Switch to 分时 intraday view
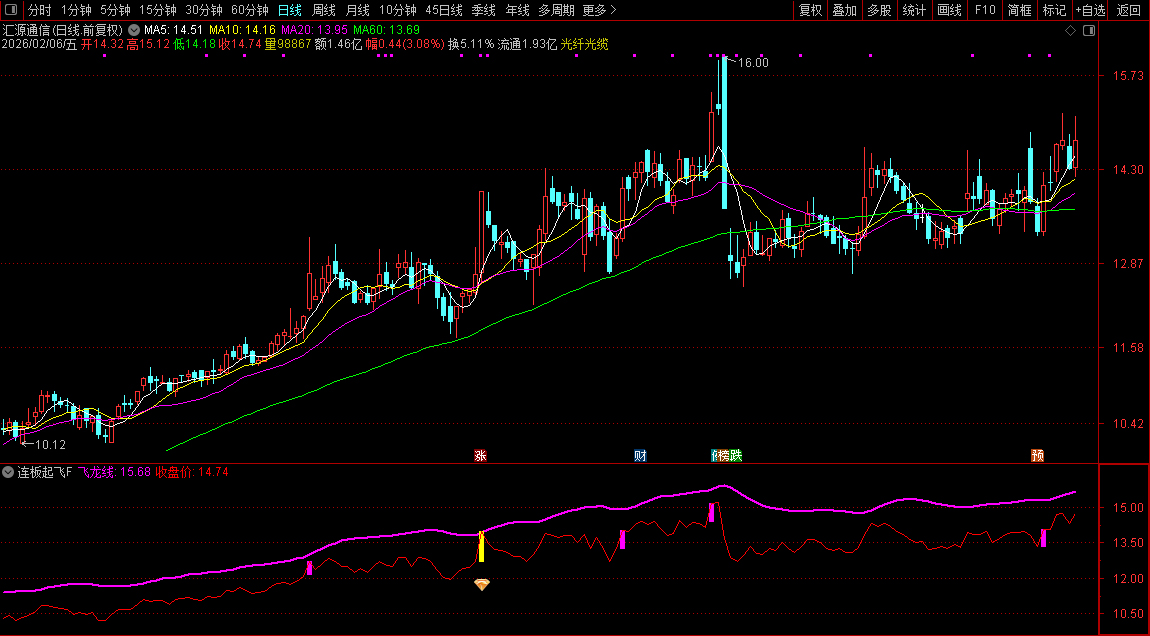The image size is (1150, 636). point(40,10)
